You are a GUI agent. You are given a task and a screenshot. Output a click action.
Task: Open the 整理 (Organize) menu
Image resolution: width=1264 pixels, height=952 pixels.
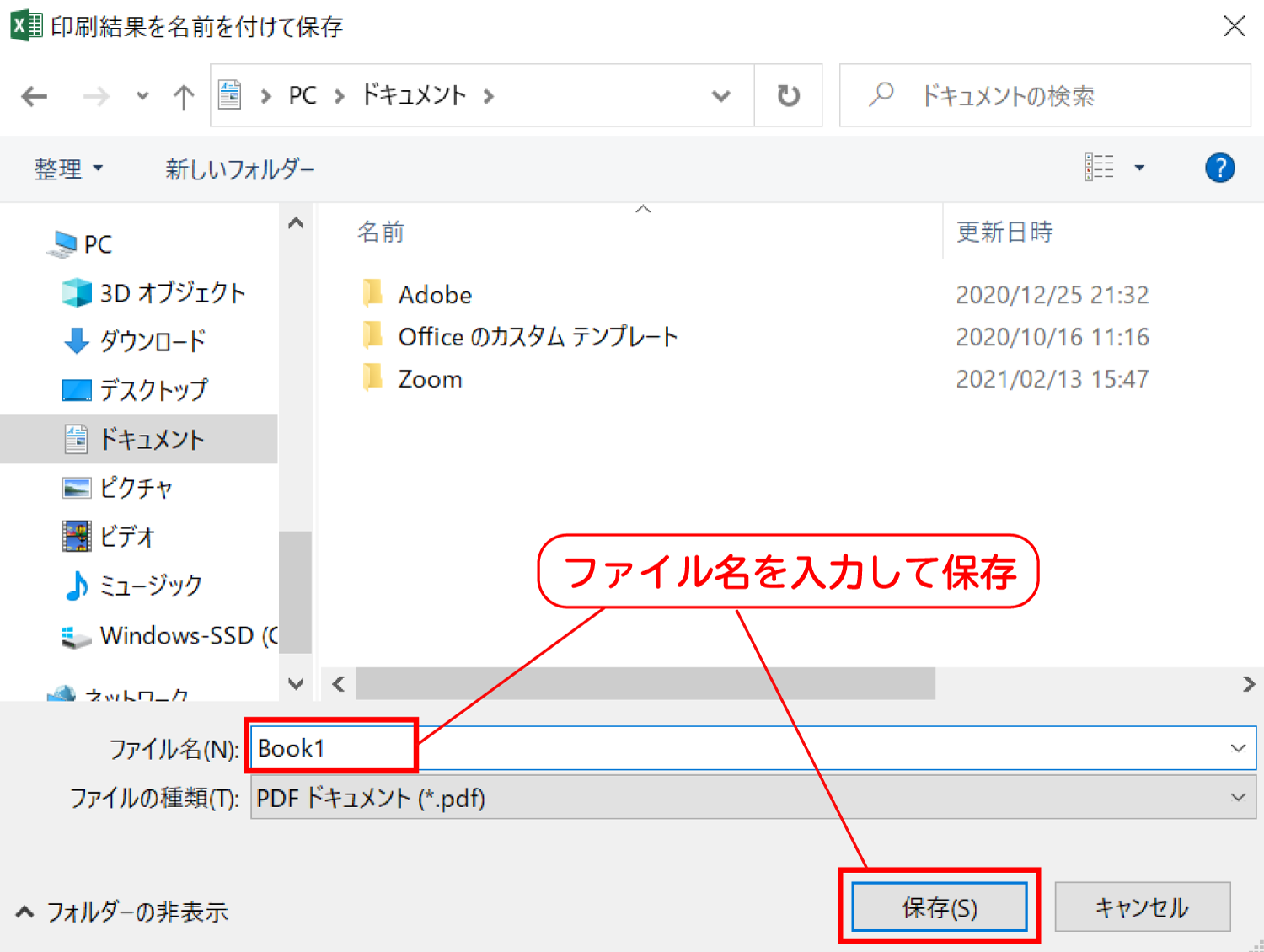[x=67, y=169]
